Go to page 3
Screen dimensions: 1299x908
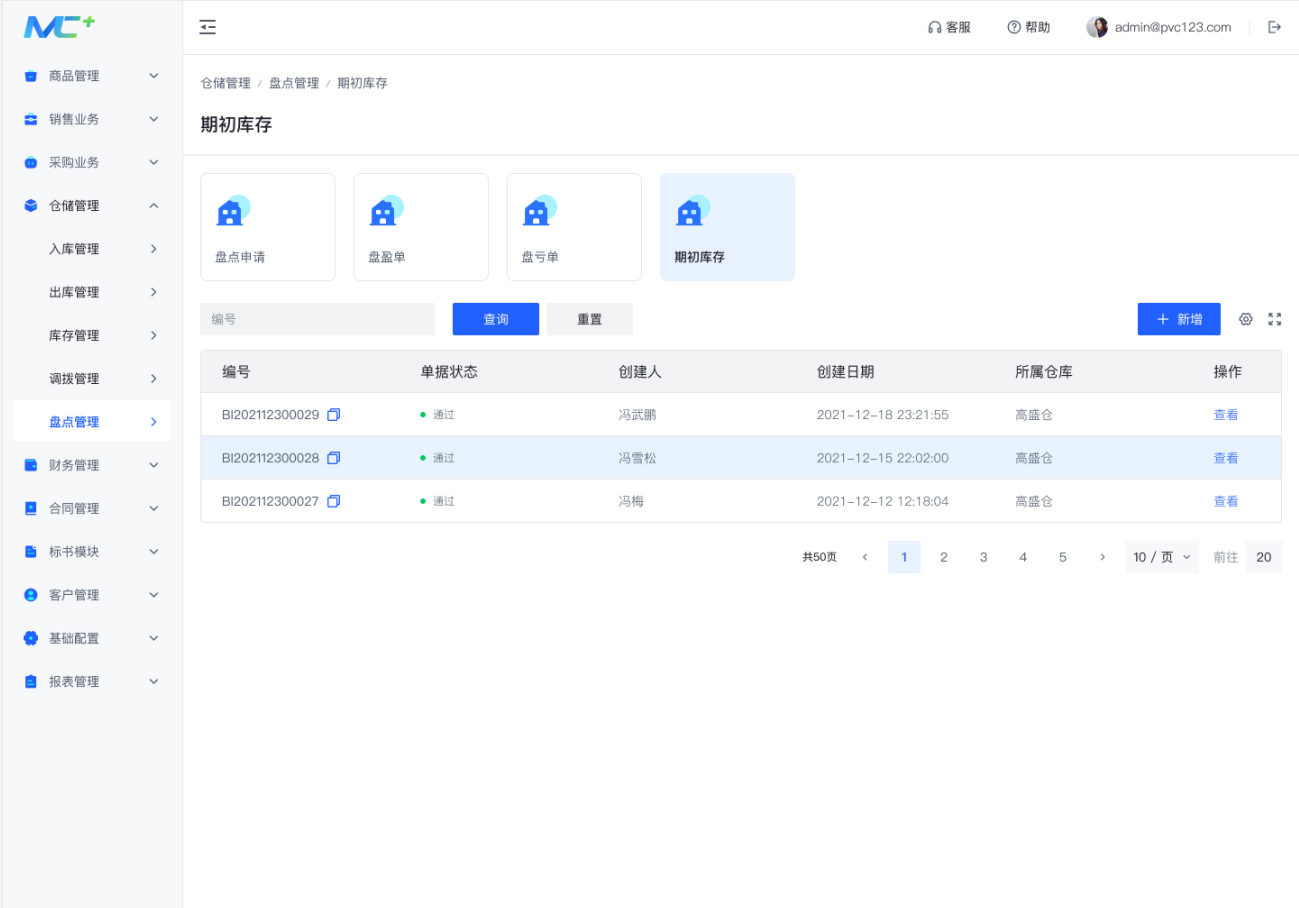coord(983,557)
